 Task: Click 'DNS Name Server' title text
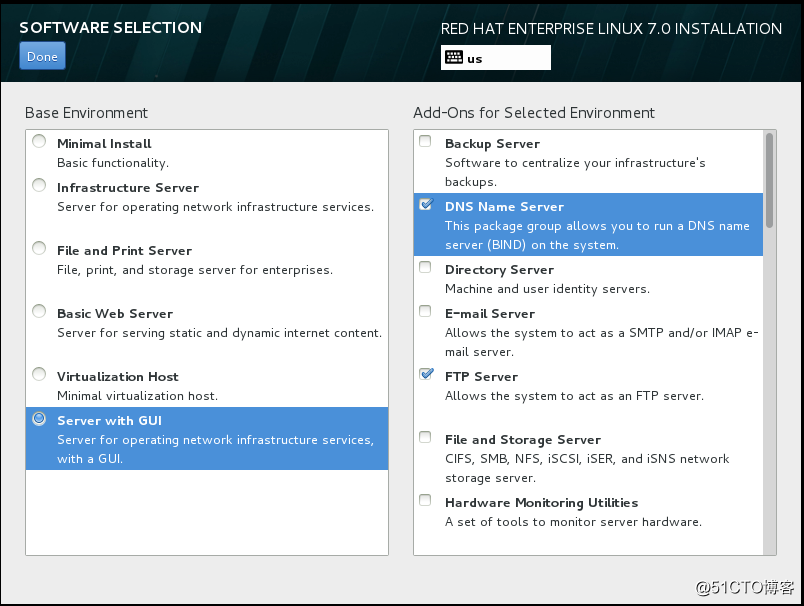tap(505, 207)
